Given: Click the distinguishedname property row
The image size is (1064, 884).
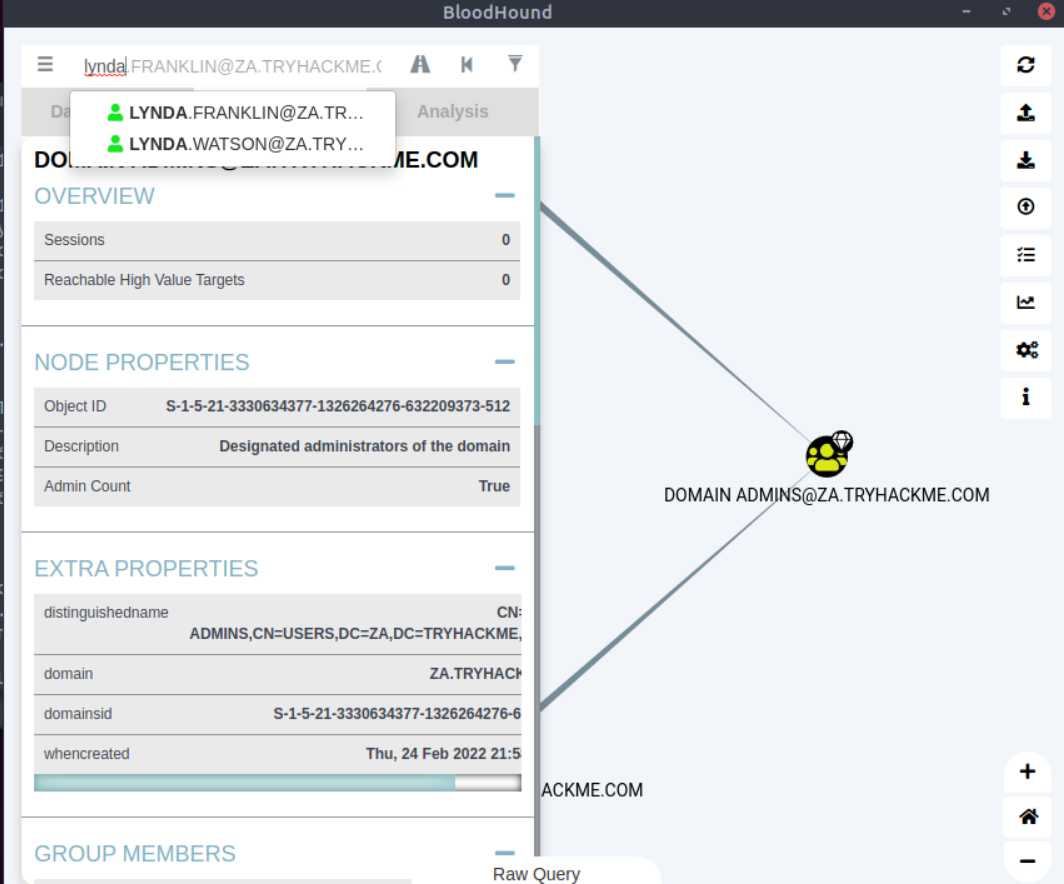Looking at the screenshot, I should coord(277,623).
